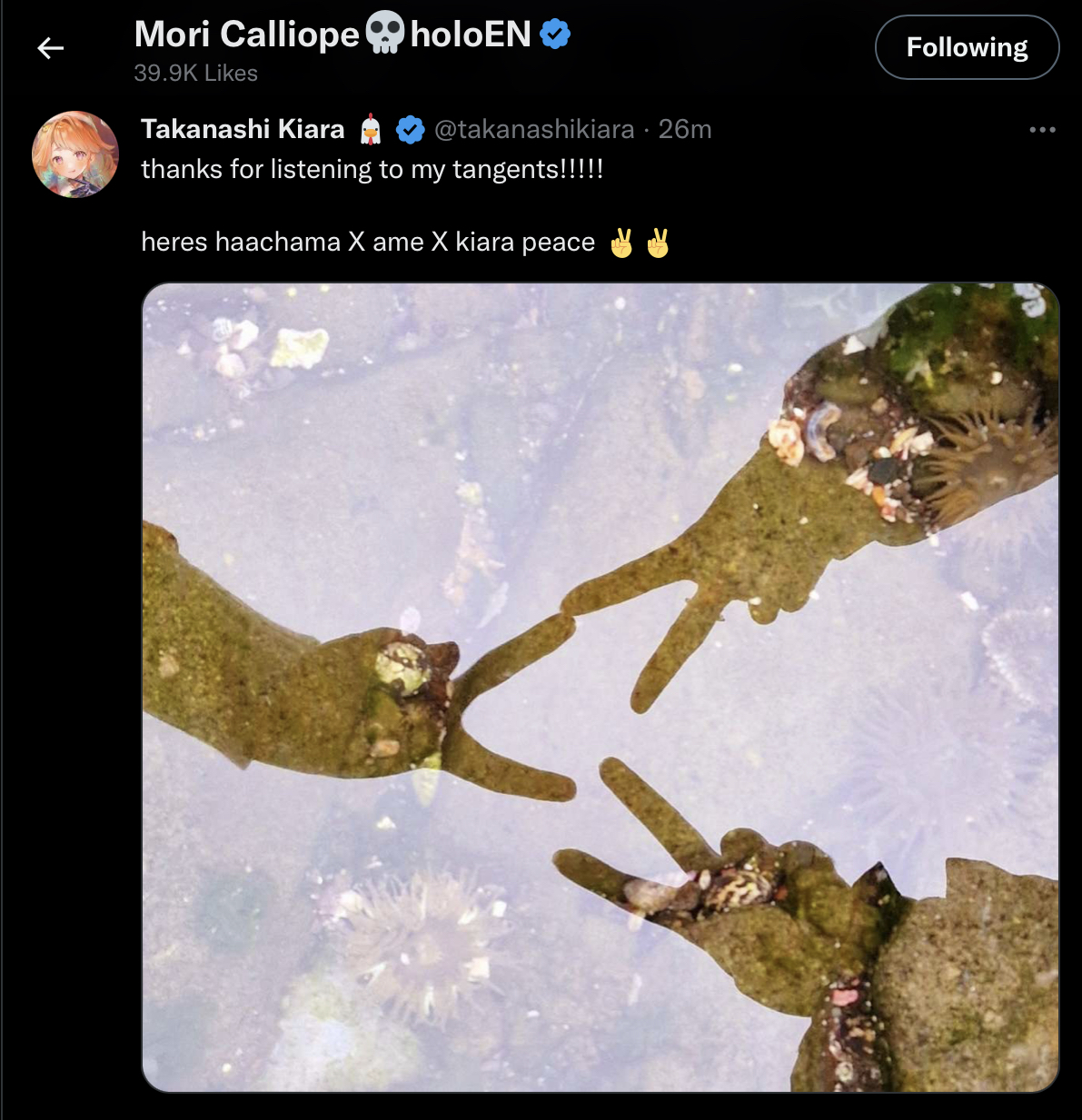
Task: Click the Mori Calliope header name
Action: 247,35
